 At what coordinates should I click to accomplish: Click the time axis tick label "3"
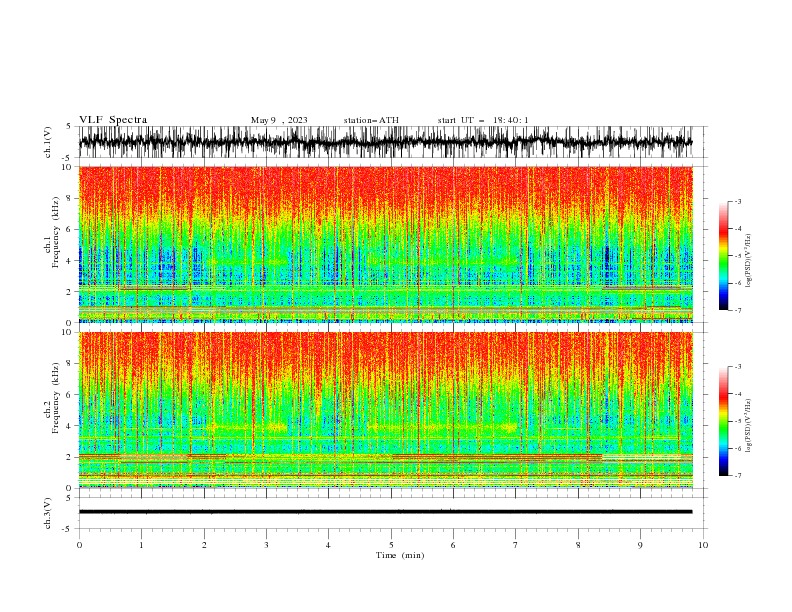pyautogui.click(x=266, y=545)
